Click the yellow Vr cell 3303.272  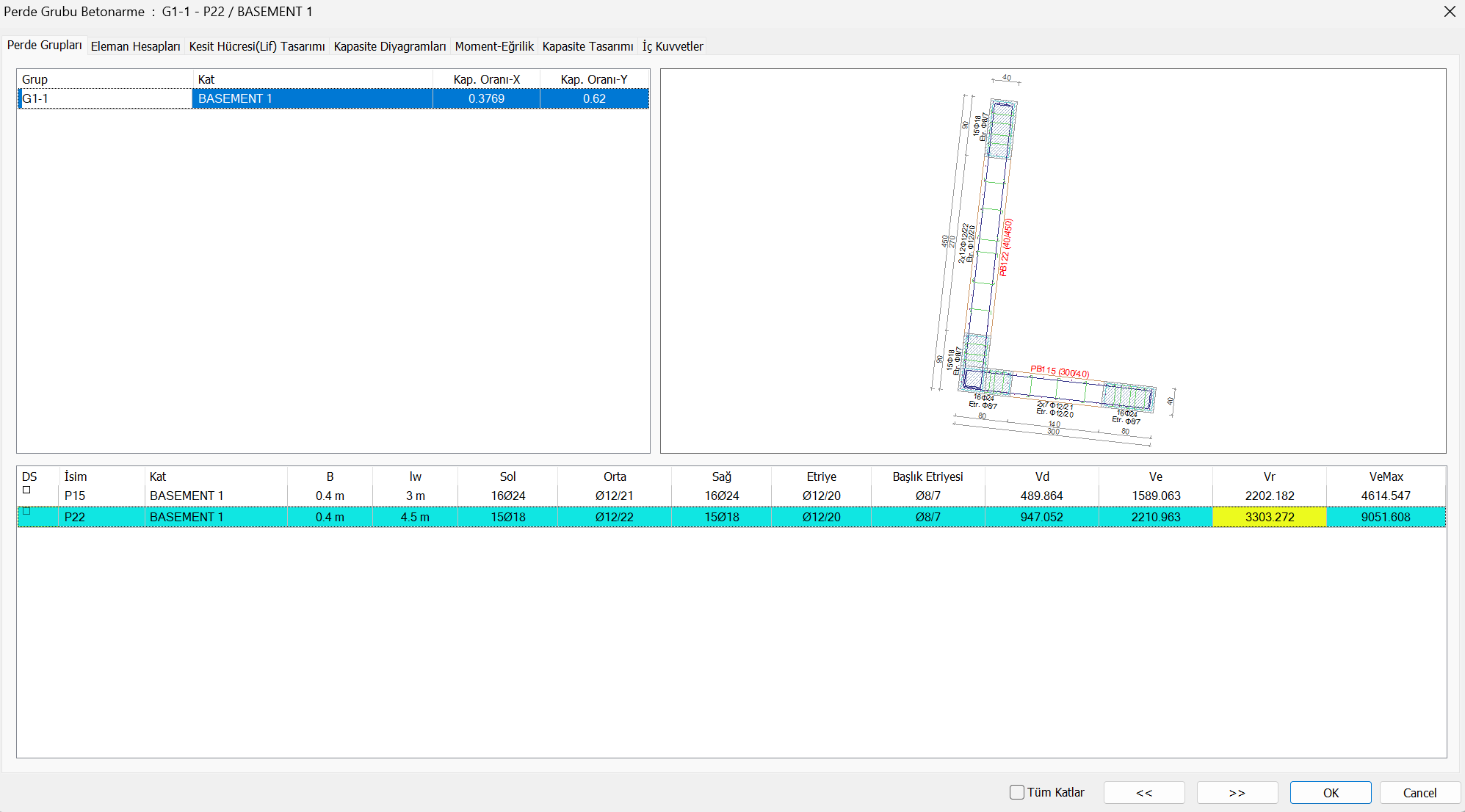[1269, 517]
